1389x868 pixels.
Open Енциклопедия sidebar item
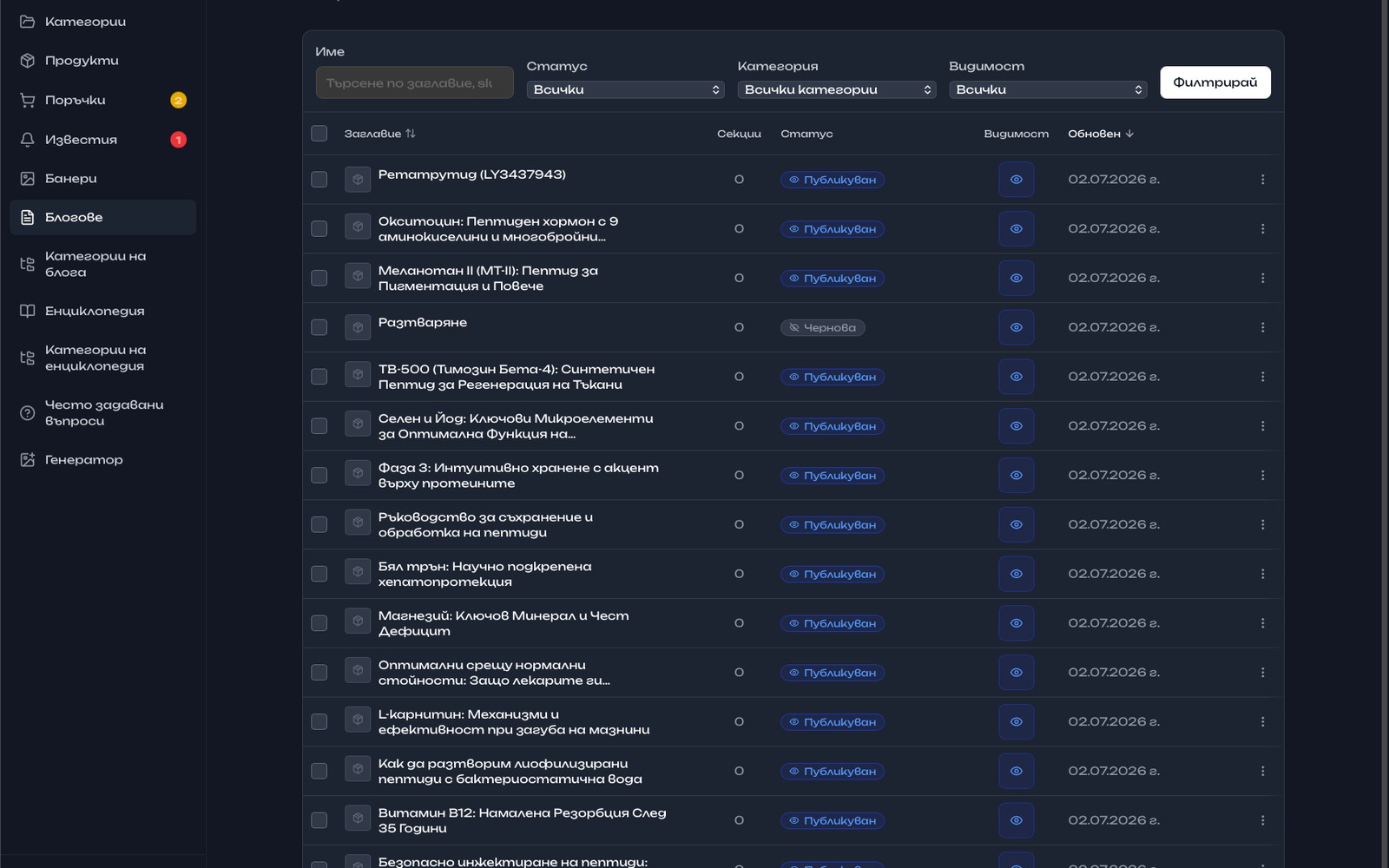pos(102,311)
